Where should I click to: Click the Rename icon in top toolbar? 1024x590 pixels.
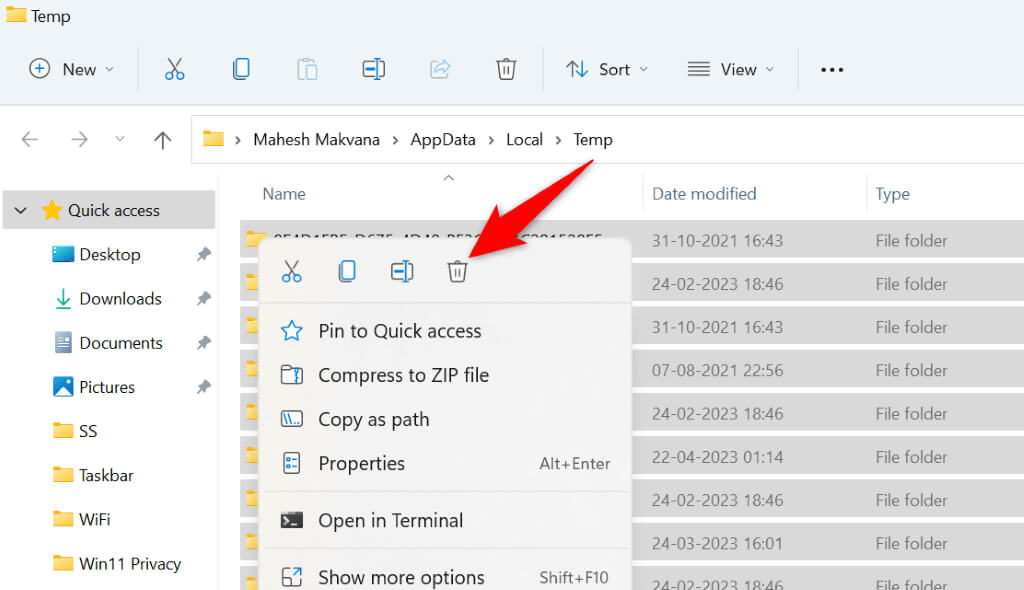coord(374,69)
